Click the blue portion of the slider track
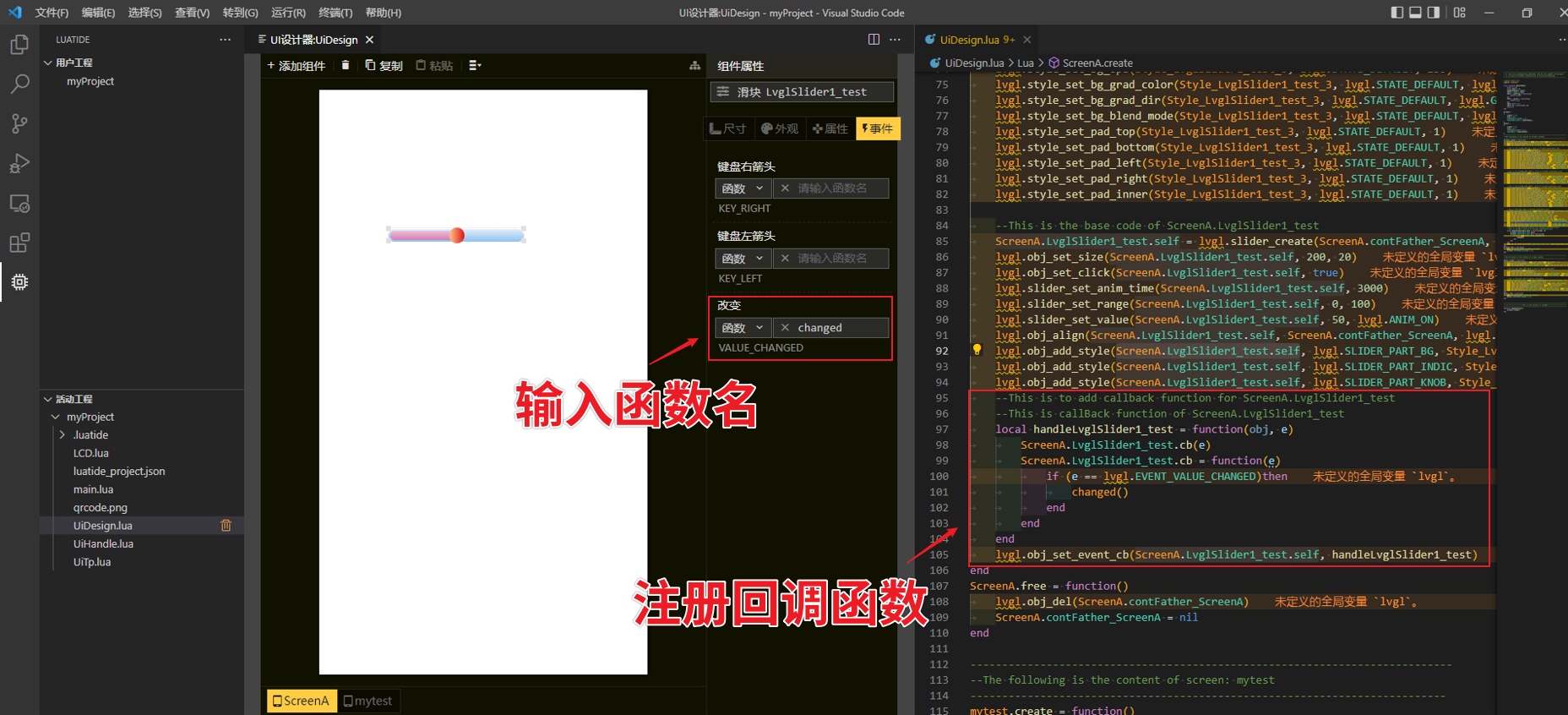 tap(494, 235)
